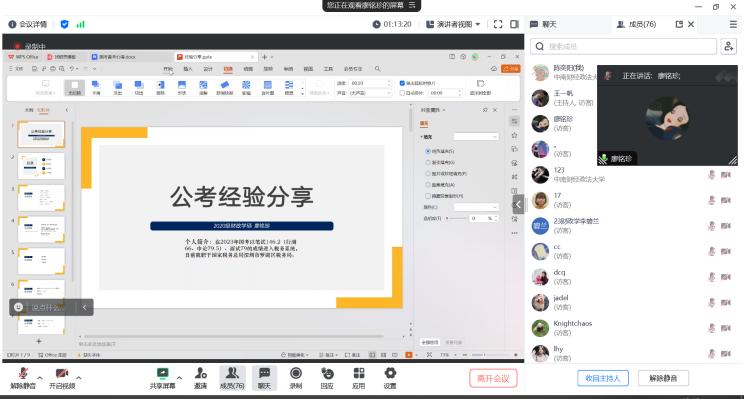Click the 收回主持人 button

pyautogui.click(x=603, y=378)
